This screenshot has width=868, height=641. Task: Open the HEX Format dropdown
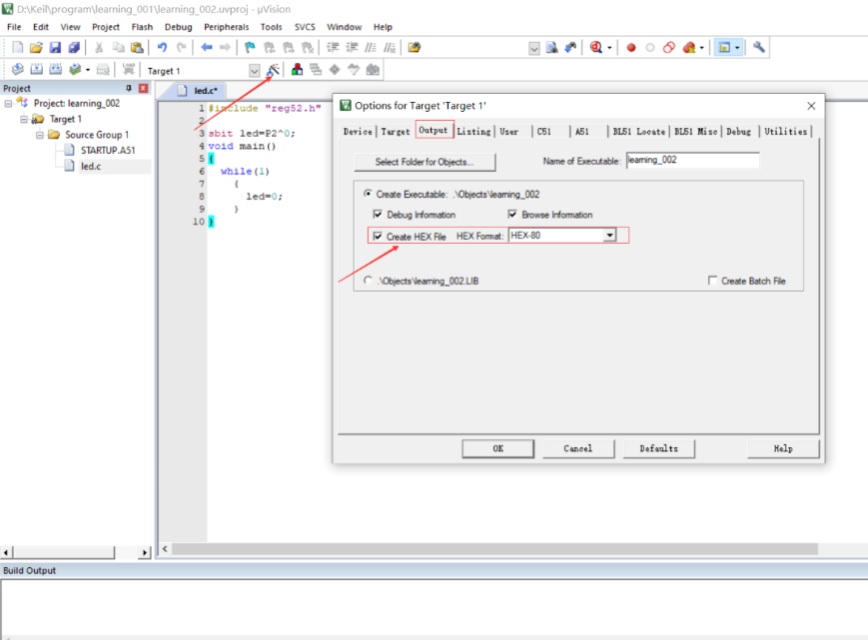click(609, 235)
